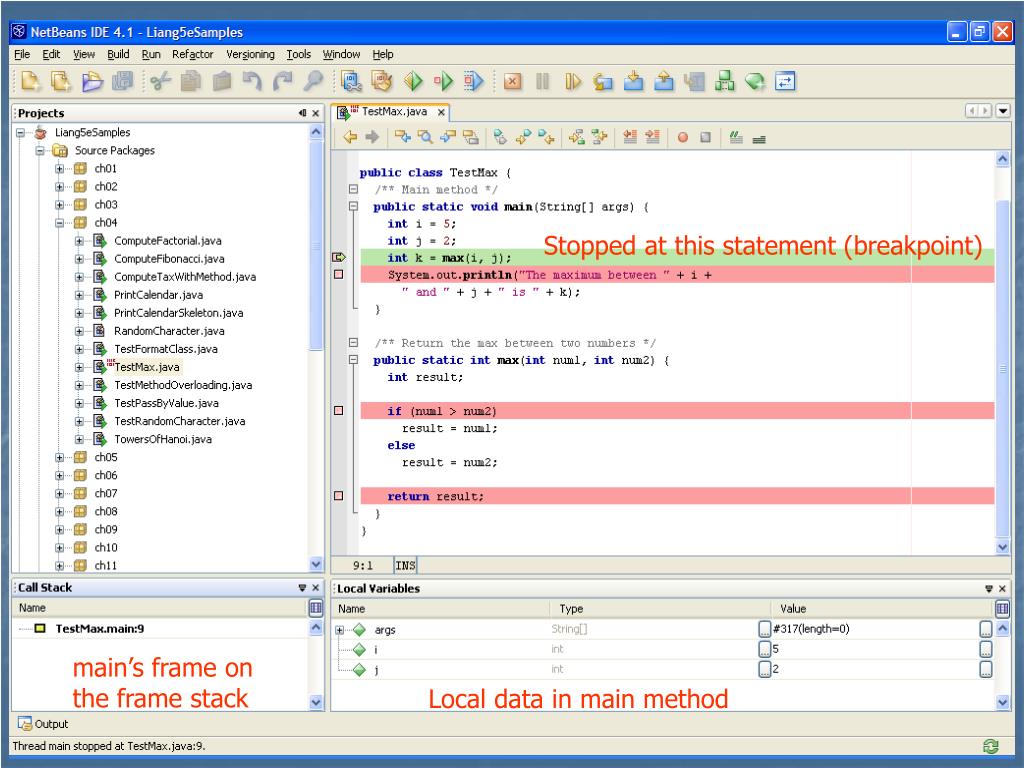Select the TestMax.java editor tab

[392, 112]
